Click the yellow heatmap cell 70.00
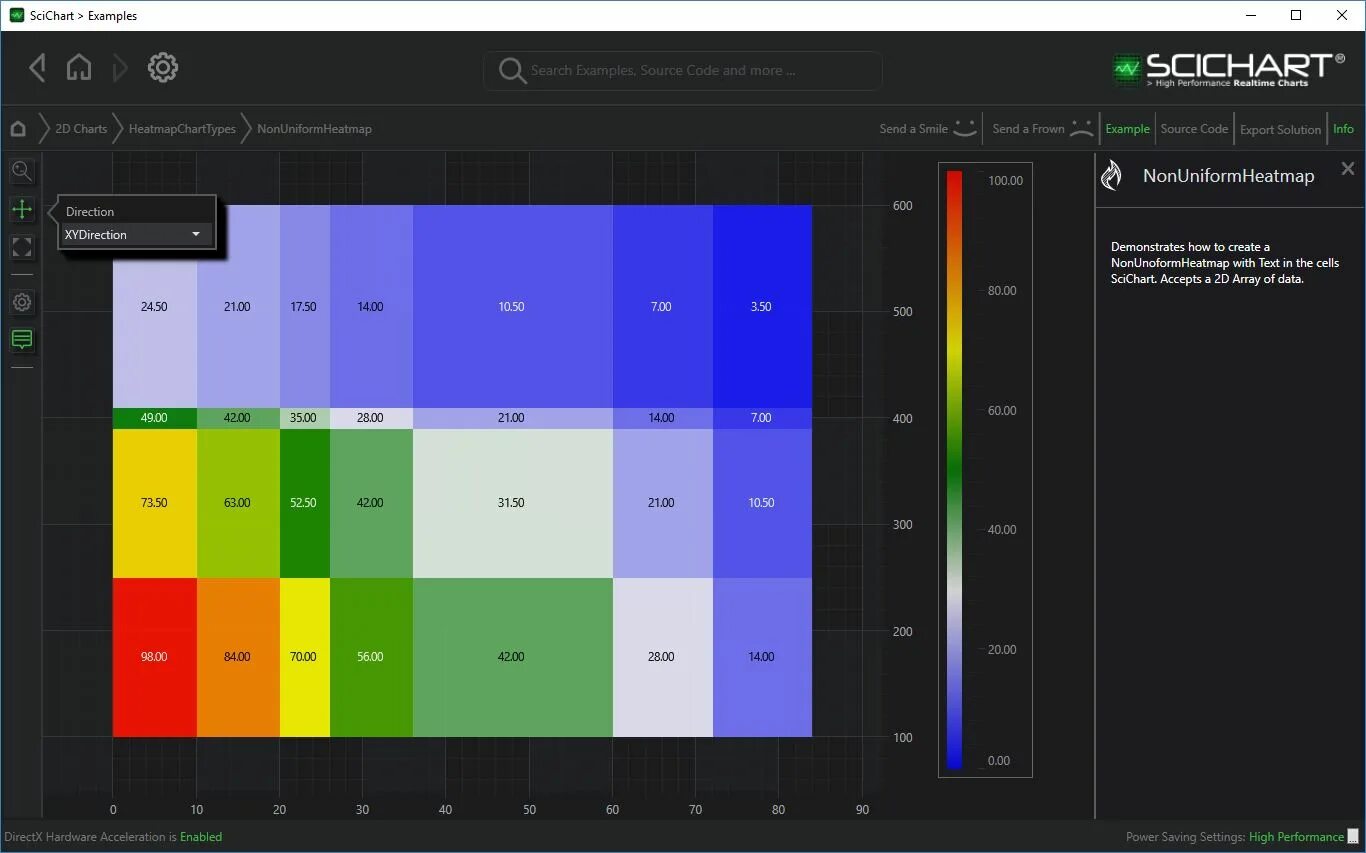Viewport: 1366px width, 853px height. coord(304,657)
